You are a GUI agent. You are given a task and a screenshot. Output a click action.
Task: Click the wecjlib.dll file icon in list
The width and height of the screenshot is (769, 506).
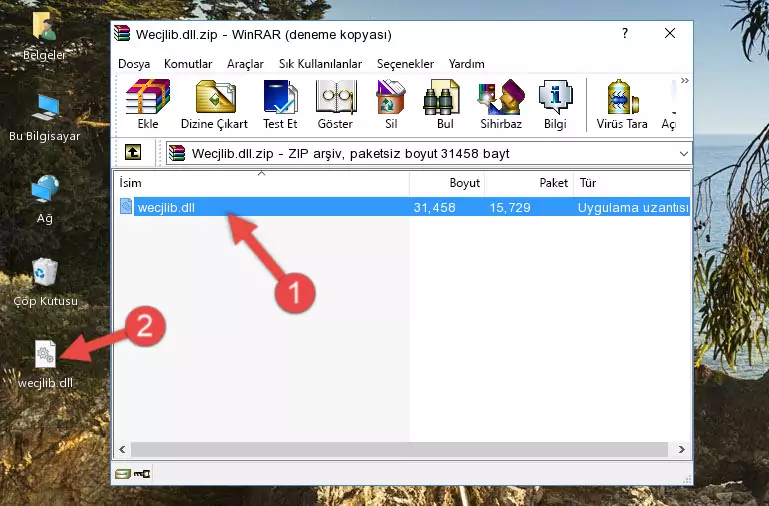click(x=126, y=206)
